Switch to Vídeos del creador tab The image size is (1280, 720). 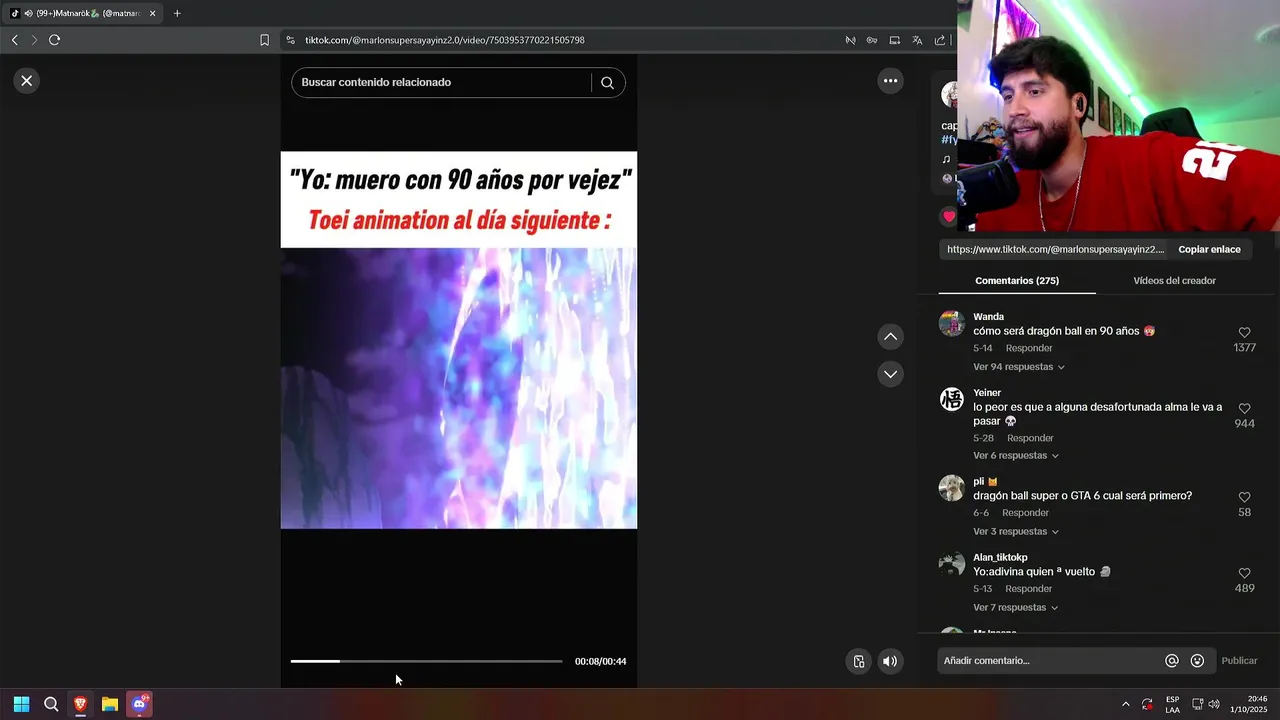click(x=1174, y=281)
